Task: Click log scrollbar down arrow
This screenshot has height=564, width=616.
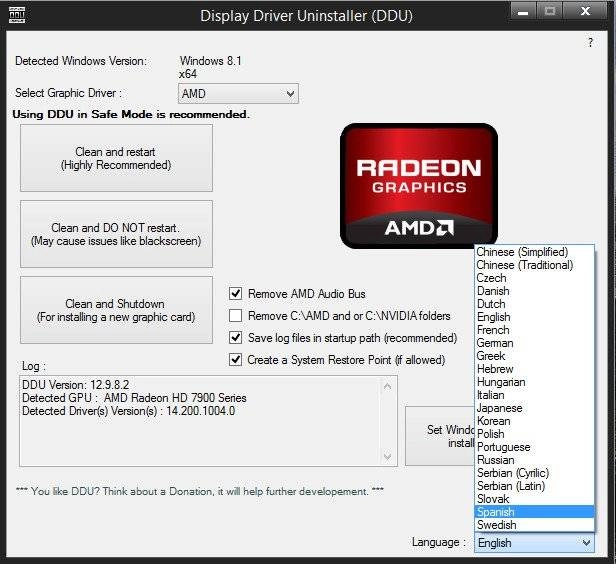Action: pos(387,456)
